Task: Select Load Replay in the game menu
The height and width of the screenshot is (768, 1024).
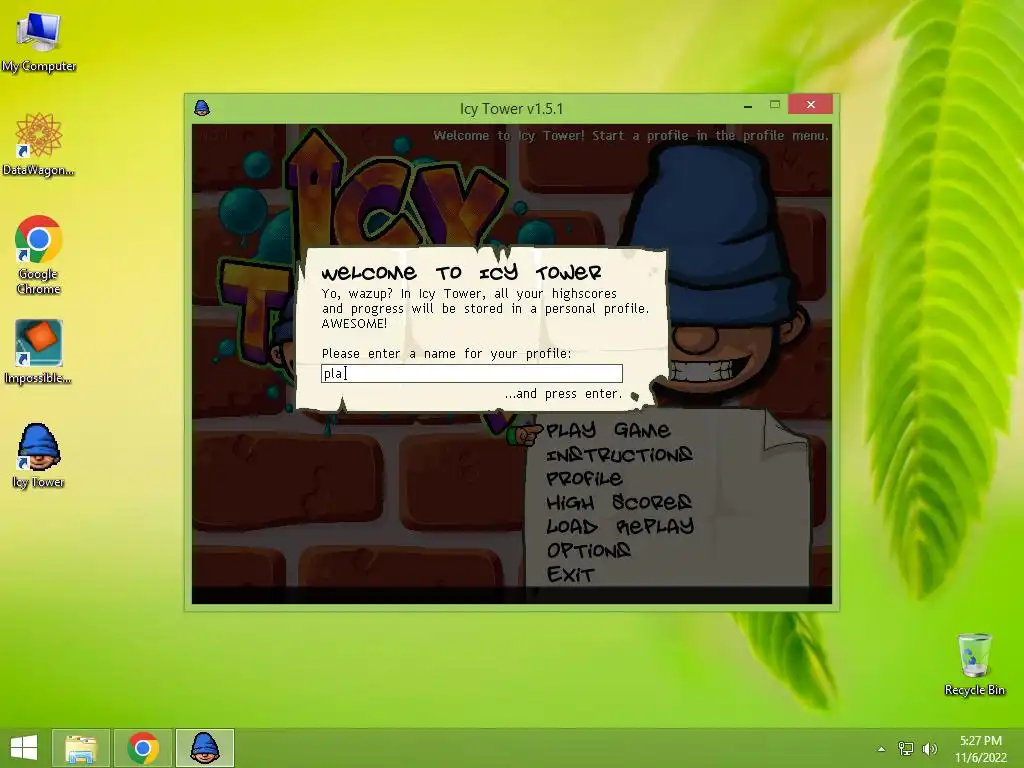Action: pos(620,526)
